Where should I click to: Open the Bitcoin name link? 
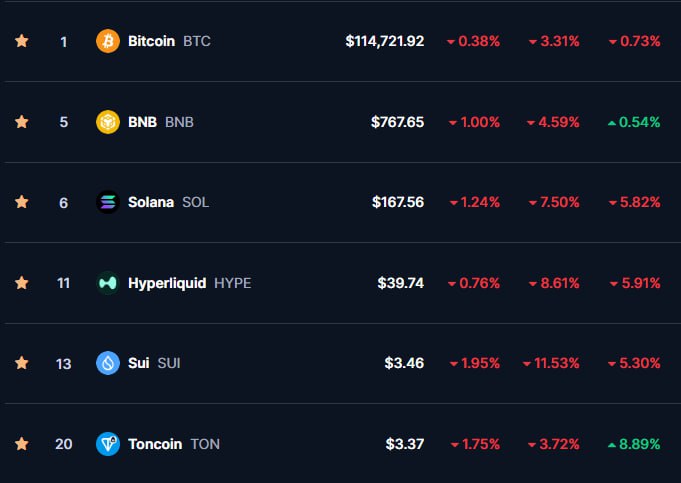[x=151, y=41]
